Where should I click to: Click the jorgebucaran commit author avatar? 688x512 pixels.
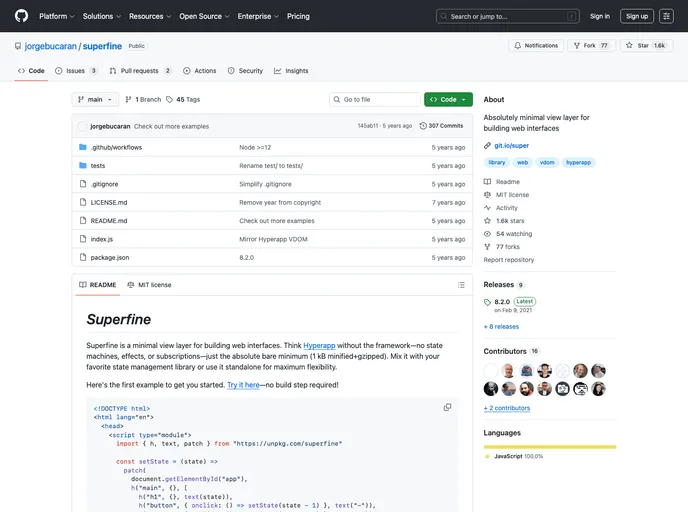[82, 126]
